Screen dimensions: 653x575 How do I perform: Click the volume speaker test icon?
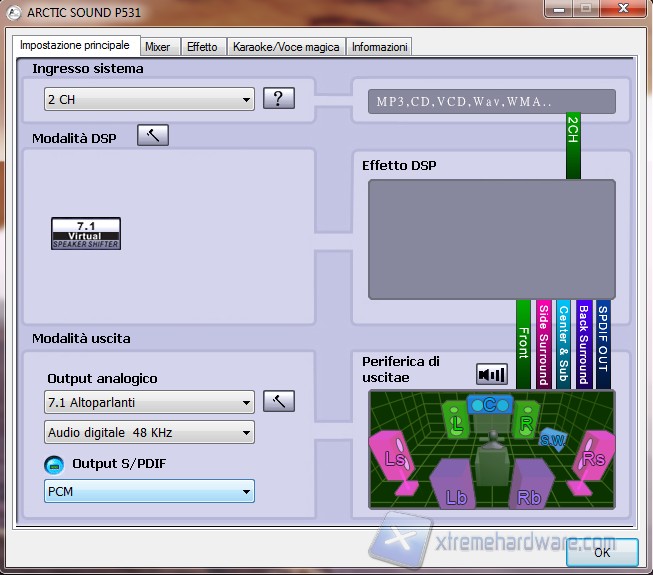pos(492,375)
